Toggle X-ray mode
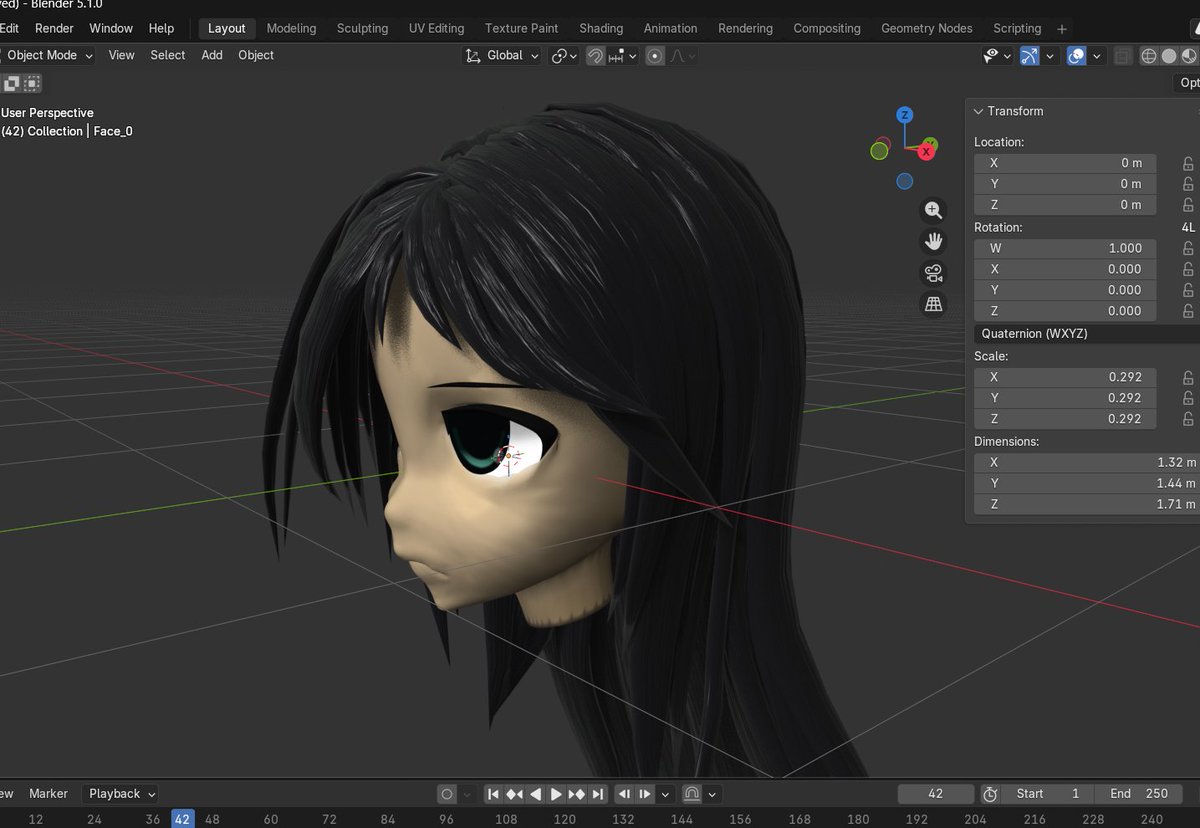 coord(1122,56)
